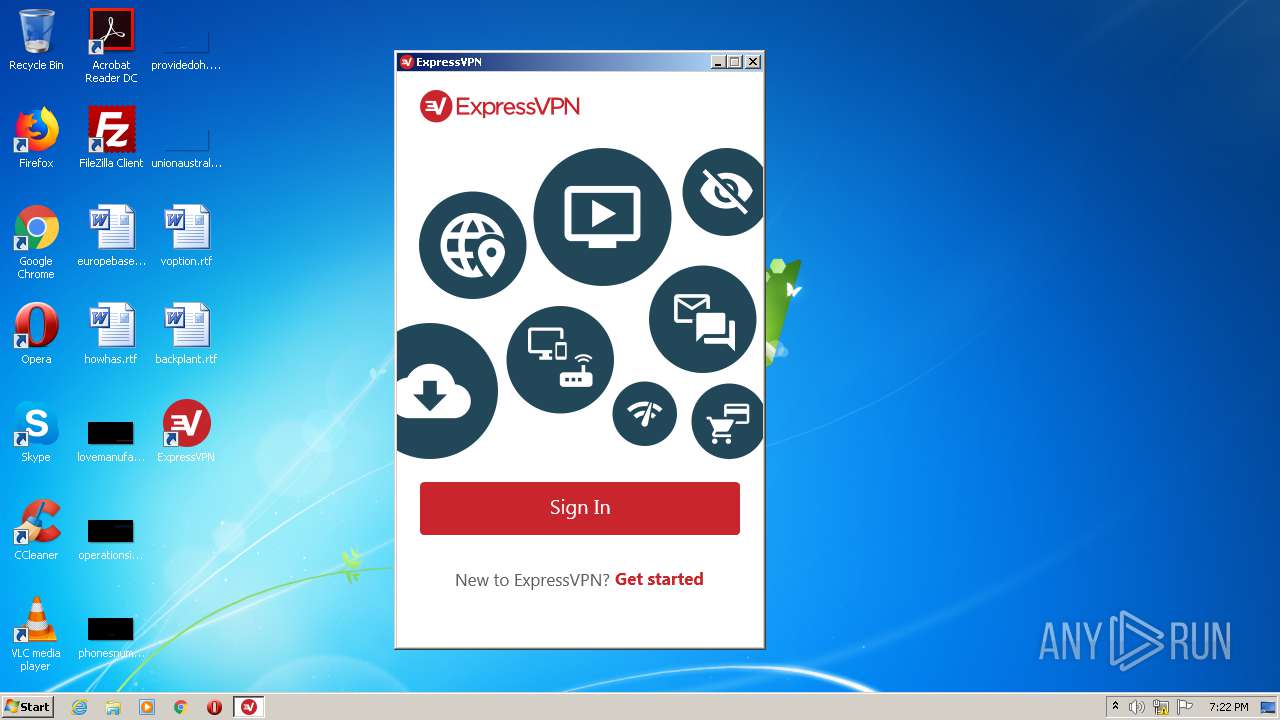Viewport: 1280px width, 720px height.
Task: Switch to ExpressVPN taskbar button
Action: point(249,707)
